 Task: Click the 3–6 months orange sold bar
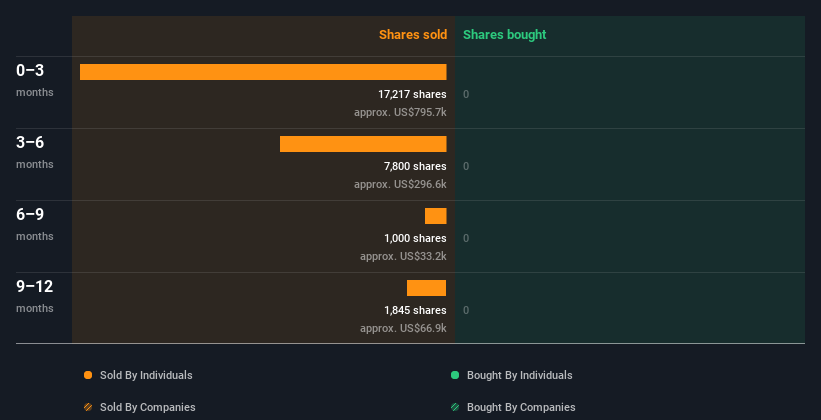click(363, 144)
